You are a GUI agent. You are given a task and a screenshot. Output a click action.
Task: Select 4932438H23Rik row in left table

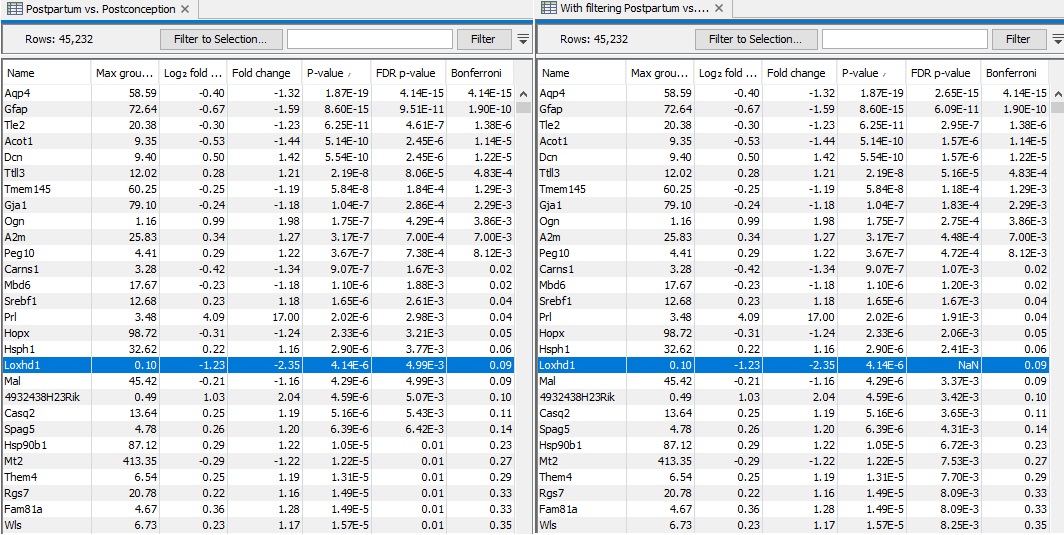[259, 398]
